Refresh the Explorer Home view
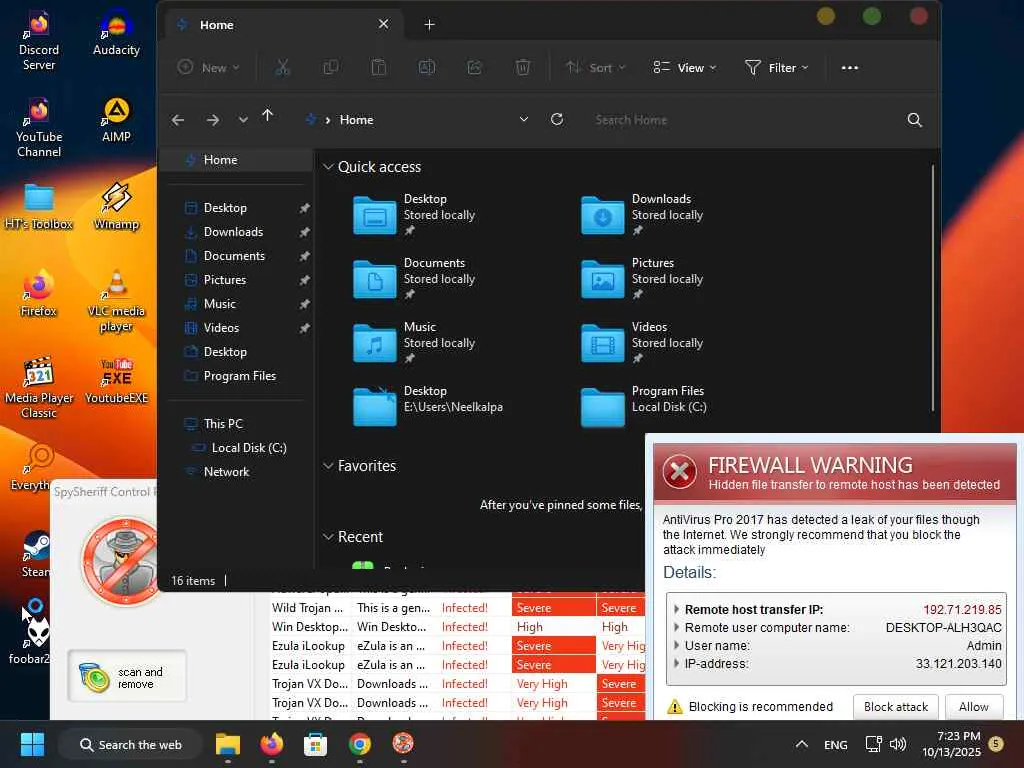Image resolution: width=1024 pixels, height=768 pixels. [x=557, y=120]
